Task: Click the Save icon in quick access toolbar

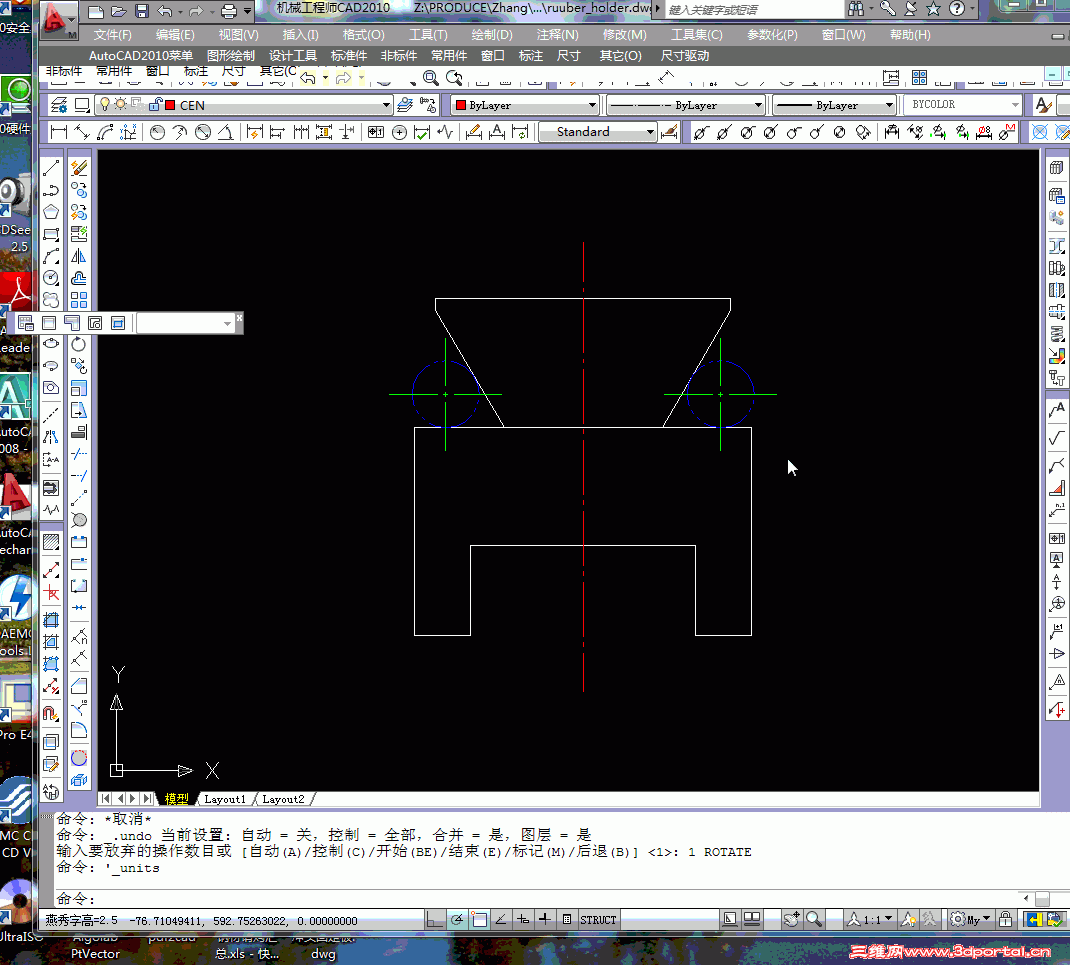Action: point(142,11)
